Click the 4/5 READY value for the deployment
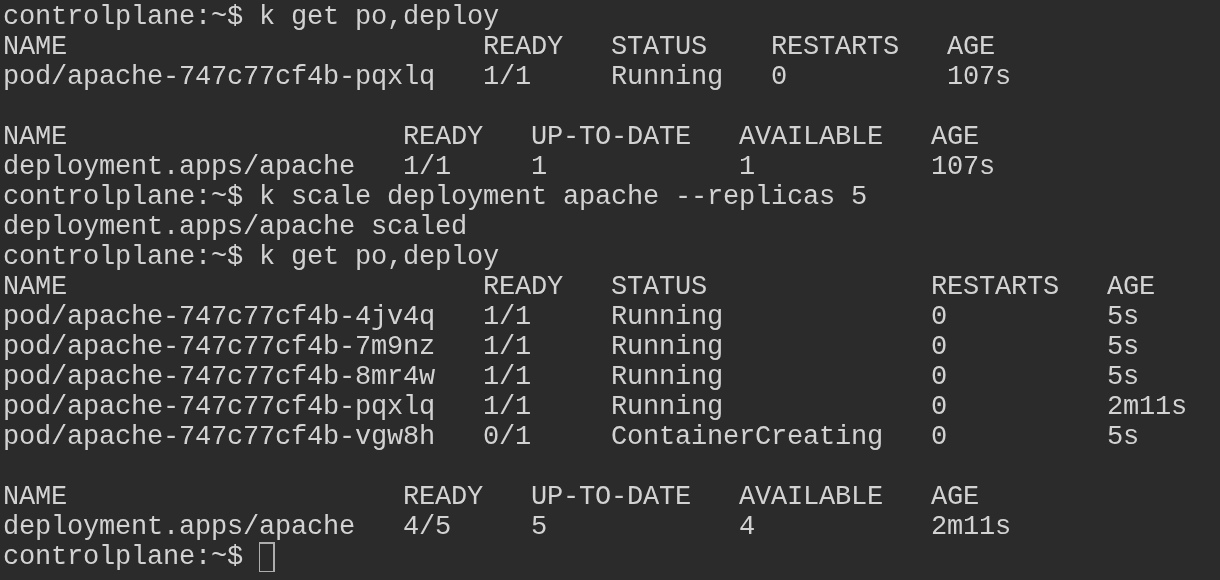Image resolution: width=1220 pixels, height=580 pixels. (426, 527)
